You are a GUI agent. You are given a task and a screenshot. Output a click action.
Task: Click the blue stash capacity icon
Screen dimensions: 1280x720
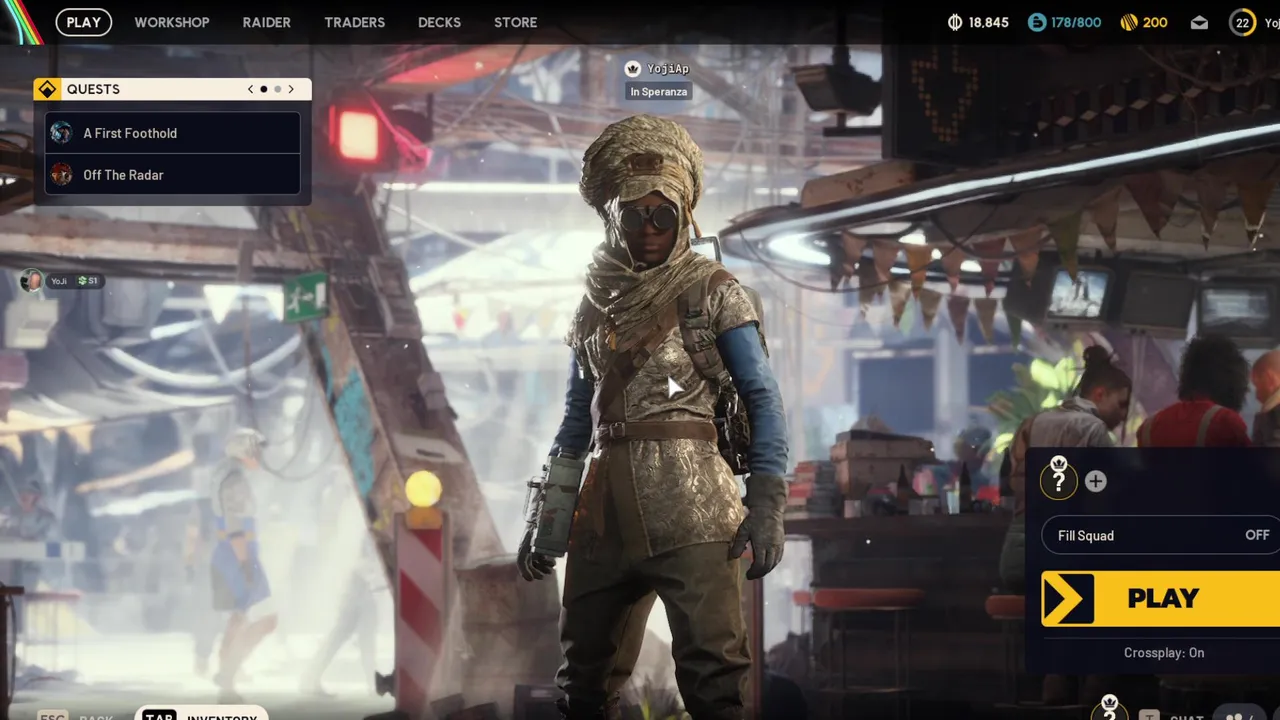coord(1037,22)
